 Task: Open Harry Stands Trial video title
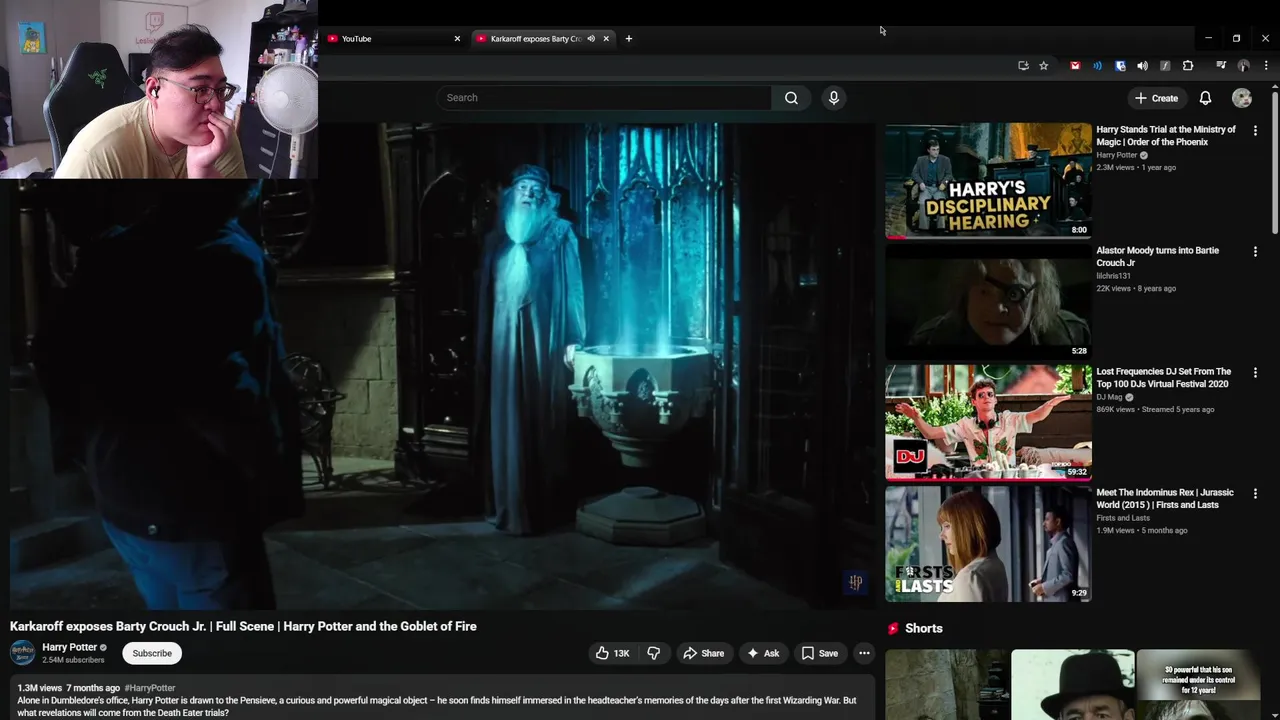[1166, 136]
